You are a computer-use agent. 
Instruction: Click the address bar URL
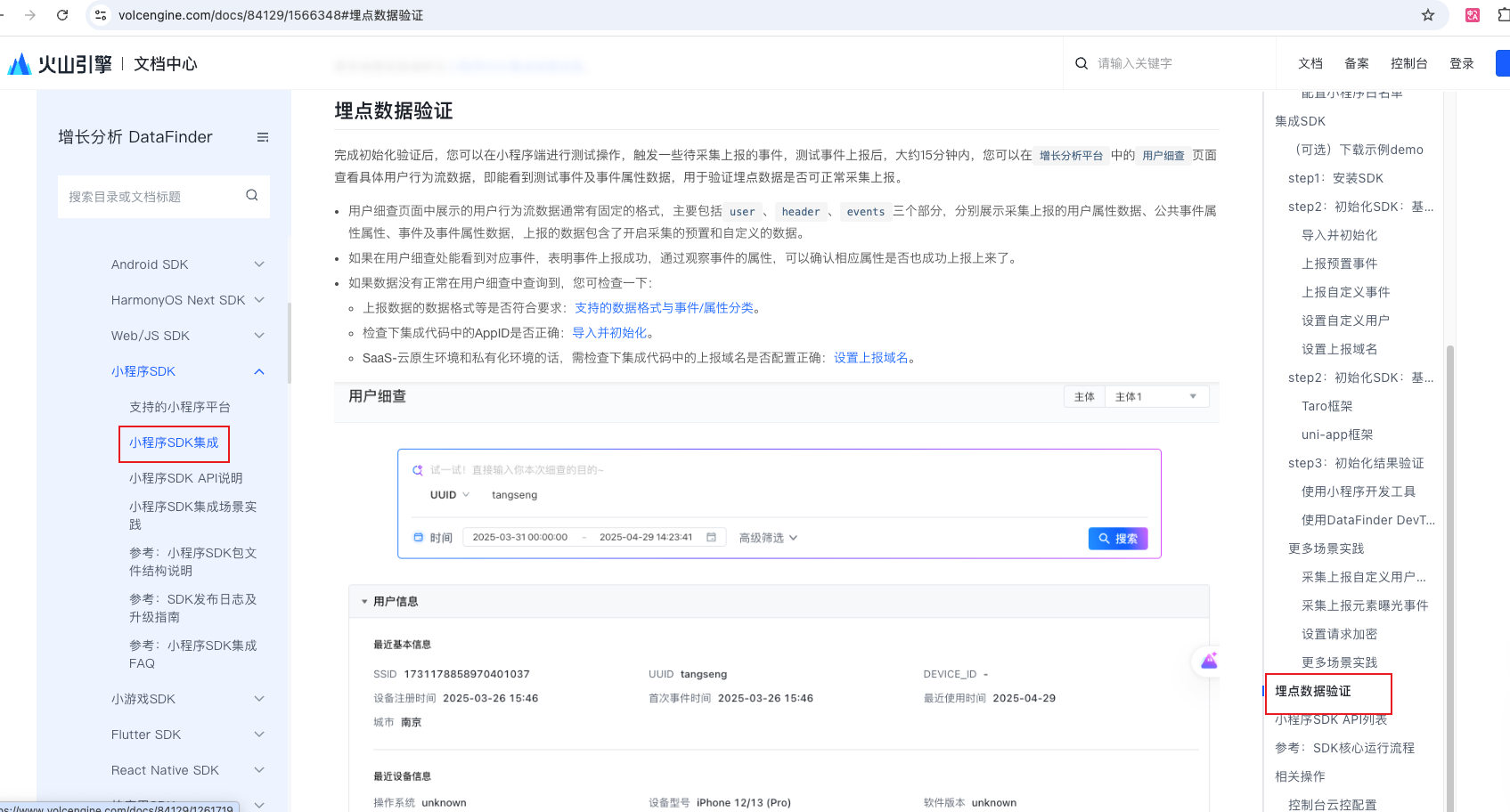271,15
